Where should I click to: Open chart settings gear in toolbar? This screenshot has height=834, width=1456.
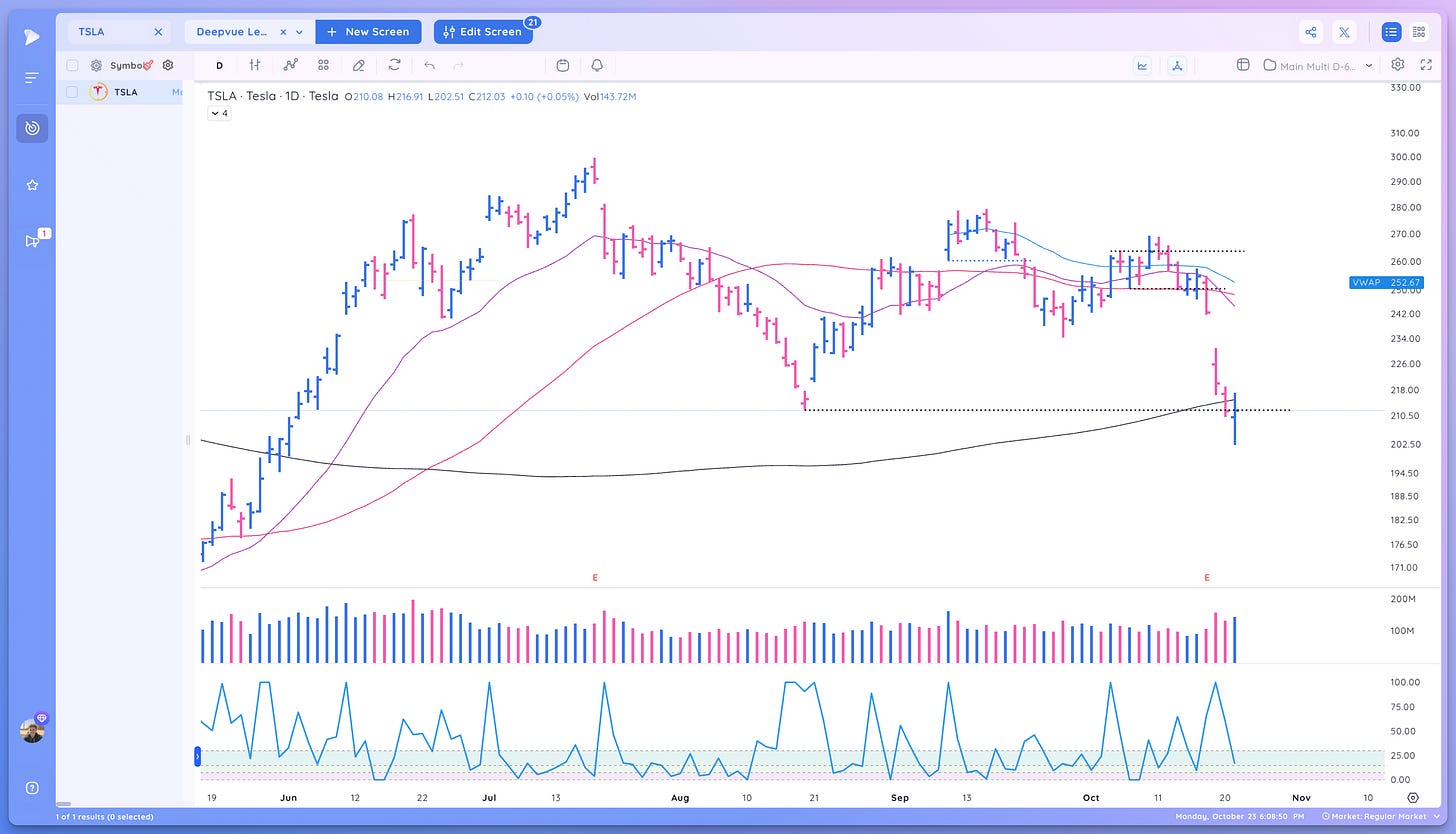[1398, 65]
